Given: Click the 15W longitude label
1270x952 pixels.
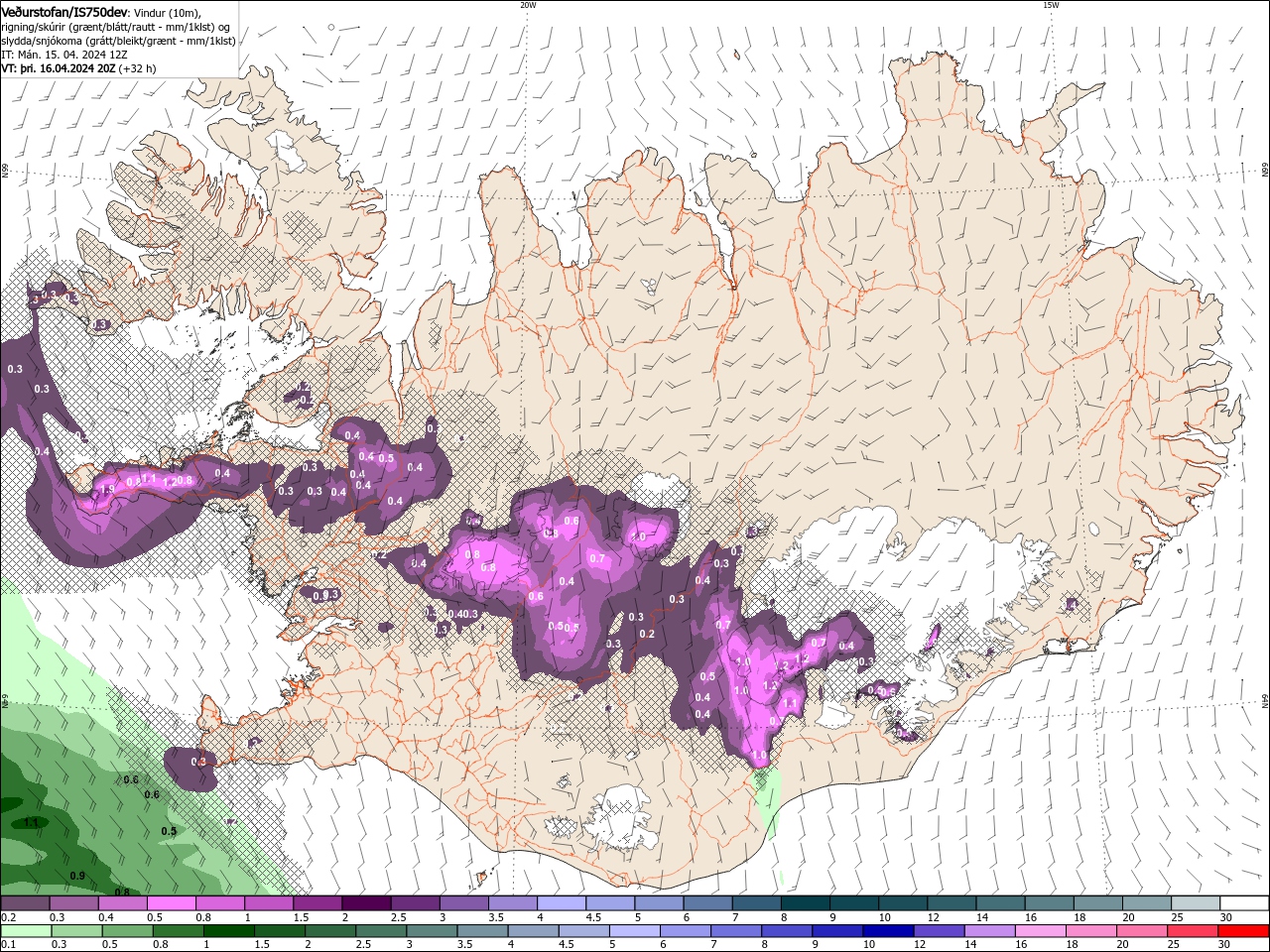Looking at the screenshot, I should pyautogui.click(x=1051, y=5).
